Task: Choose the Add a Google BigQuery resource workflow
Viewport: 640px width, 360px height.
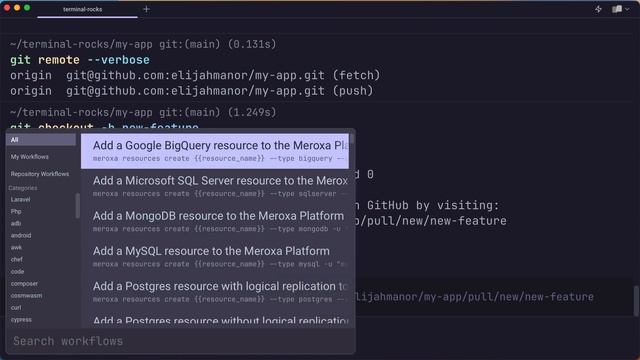Action: (x=215, y=151)
